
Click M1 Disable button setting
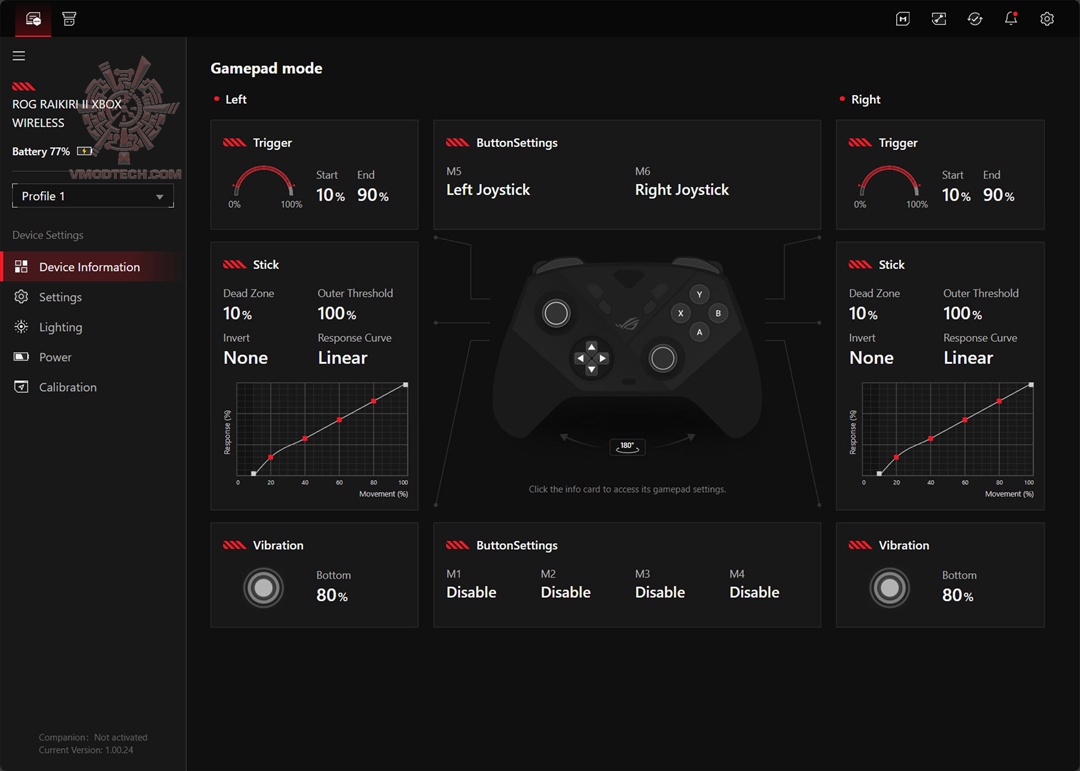(x=471, y=584)
